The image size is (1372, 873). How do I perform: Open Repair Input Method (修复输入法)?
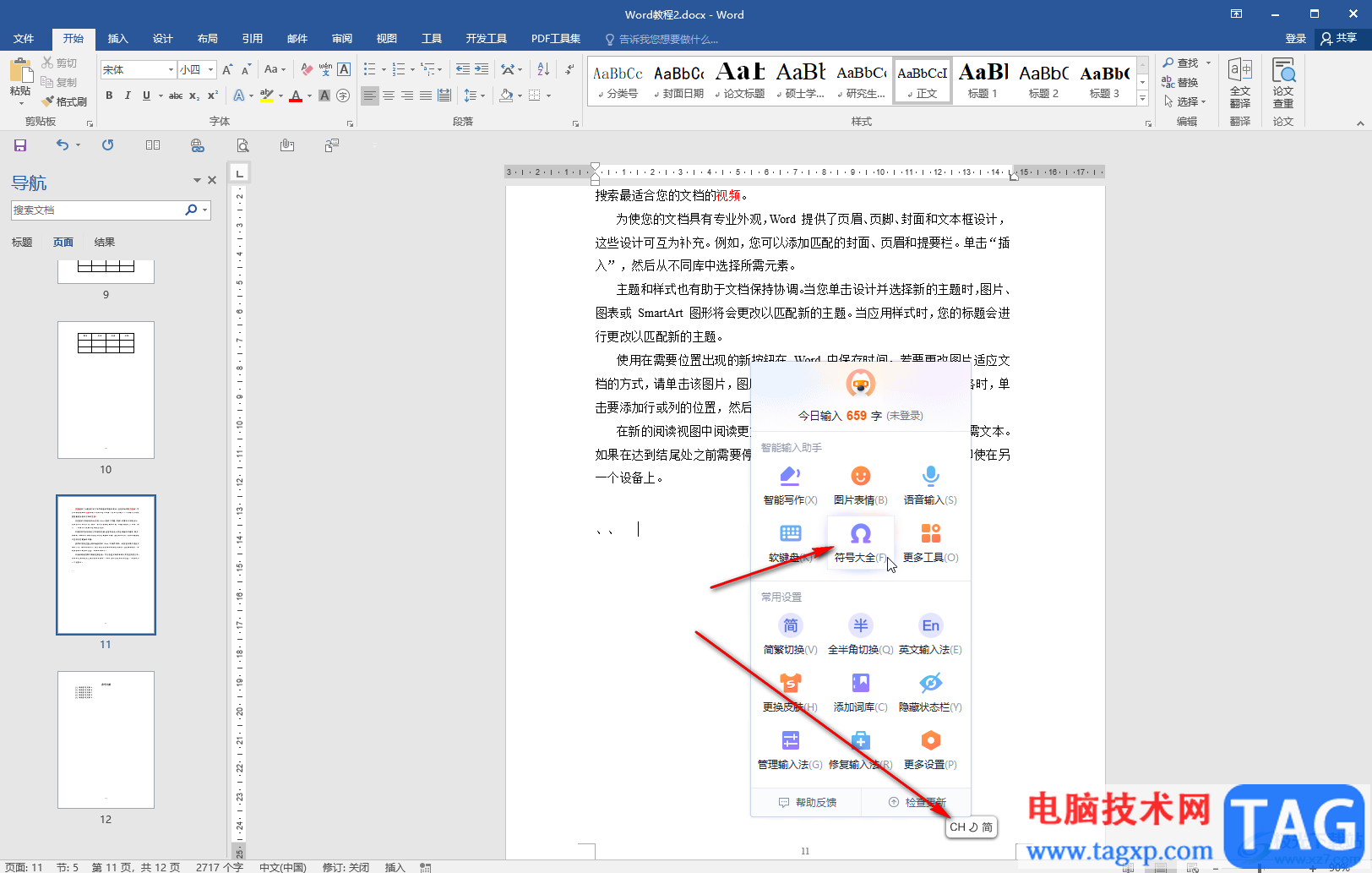pyautogui.click(x=860, y=750)
